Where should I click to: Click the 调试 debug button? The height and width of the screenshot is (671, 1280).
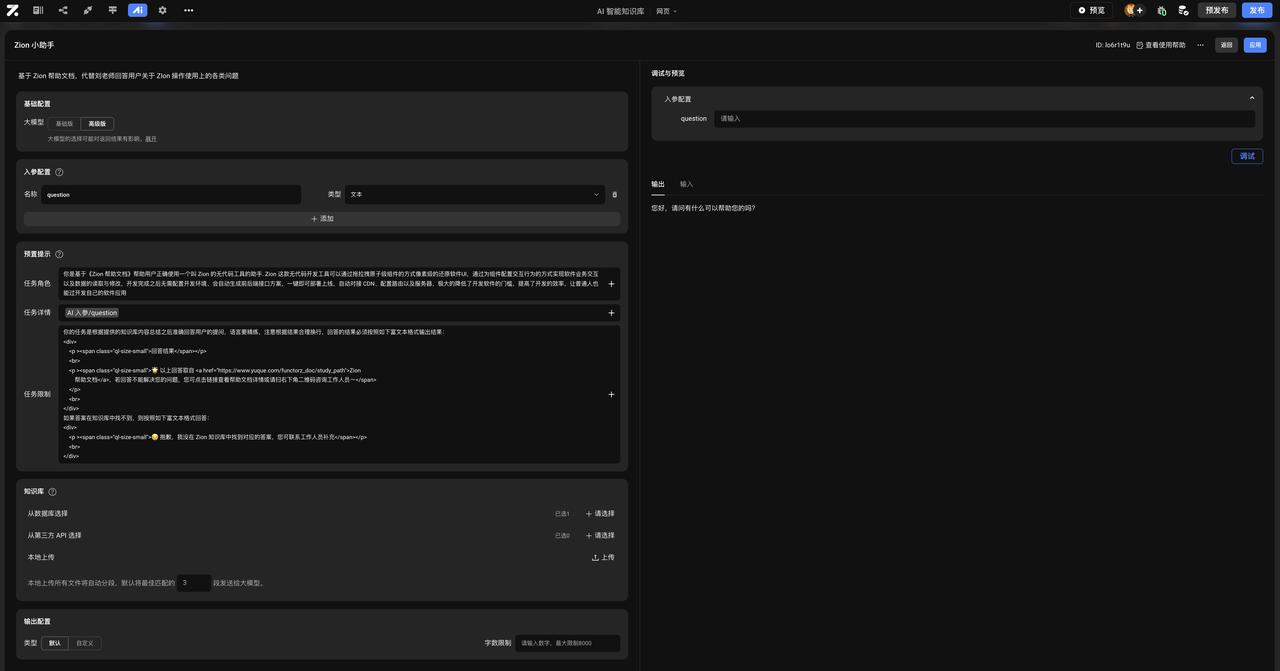tap(1247, 156)
